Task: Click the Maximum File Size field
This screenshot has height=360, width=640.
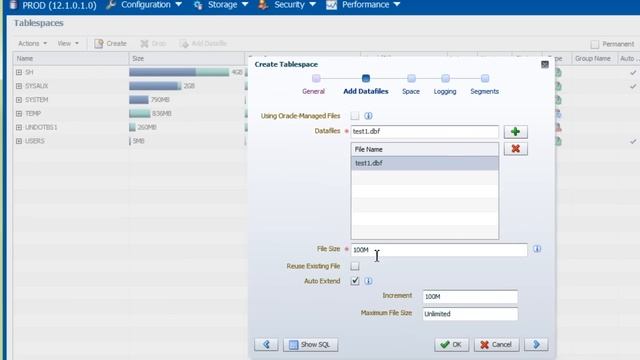Action: pyautogui.click(x=470, y=314)
